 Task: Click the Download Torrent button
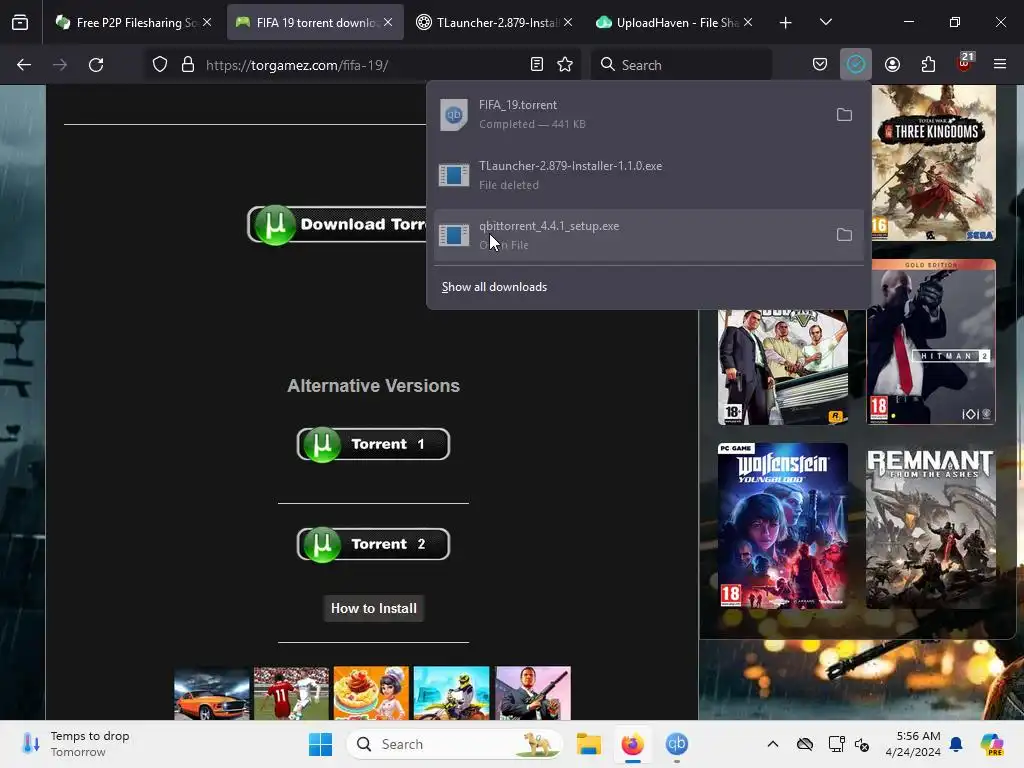[336, 225]
